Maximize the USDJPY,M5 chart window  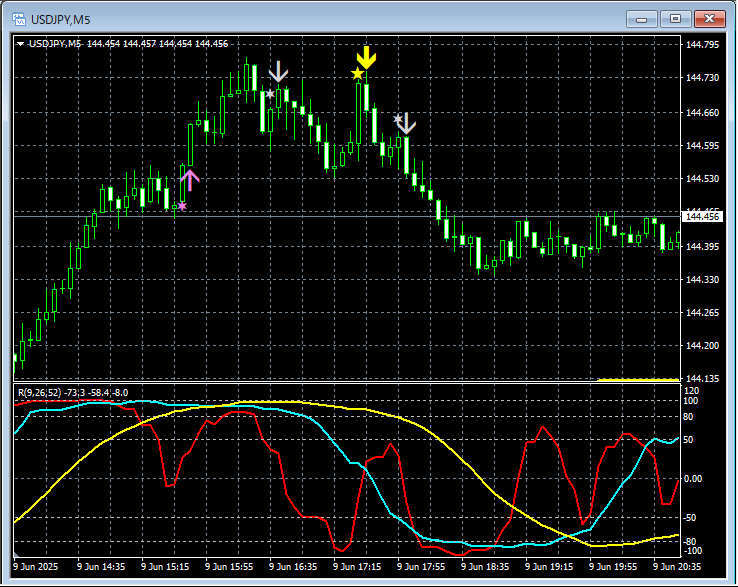click(x=675, y=19)
